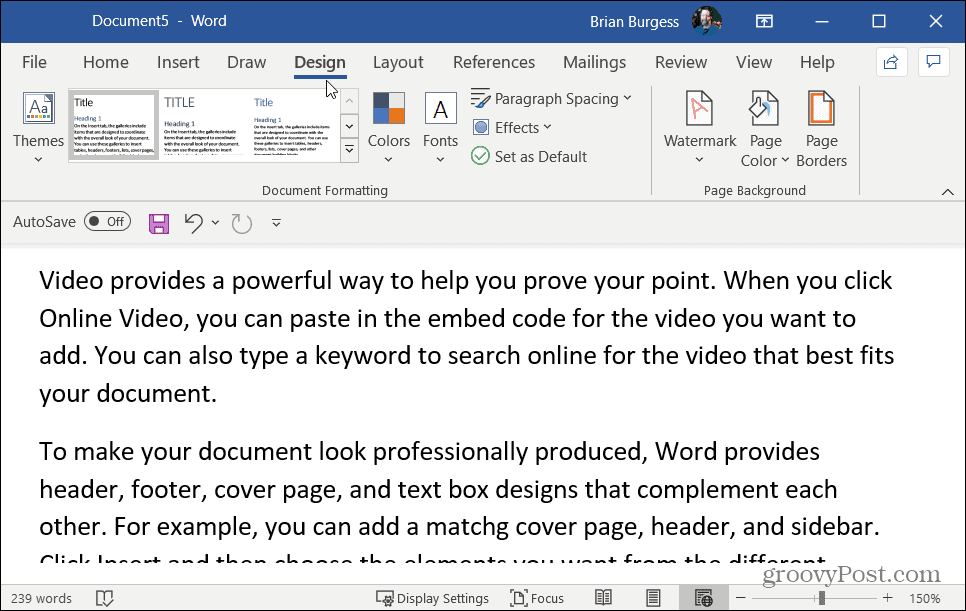Switch to the Insert tab
The height and width of the screenshot is (611, 966).
[178, 62]
